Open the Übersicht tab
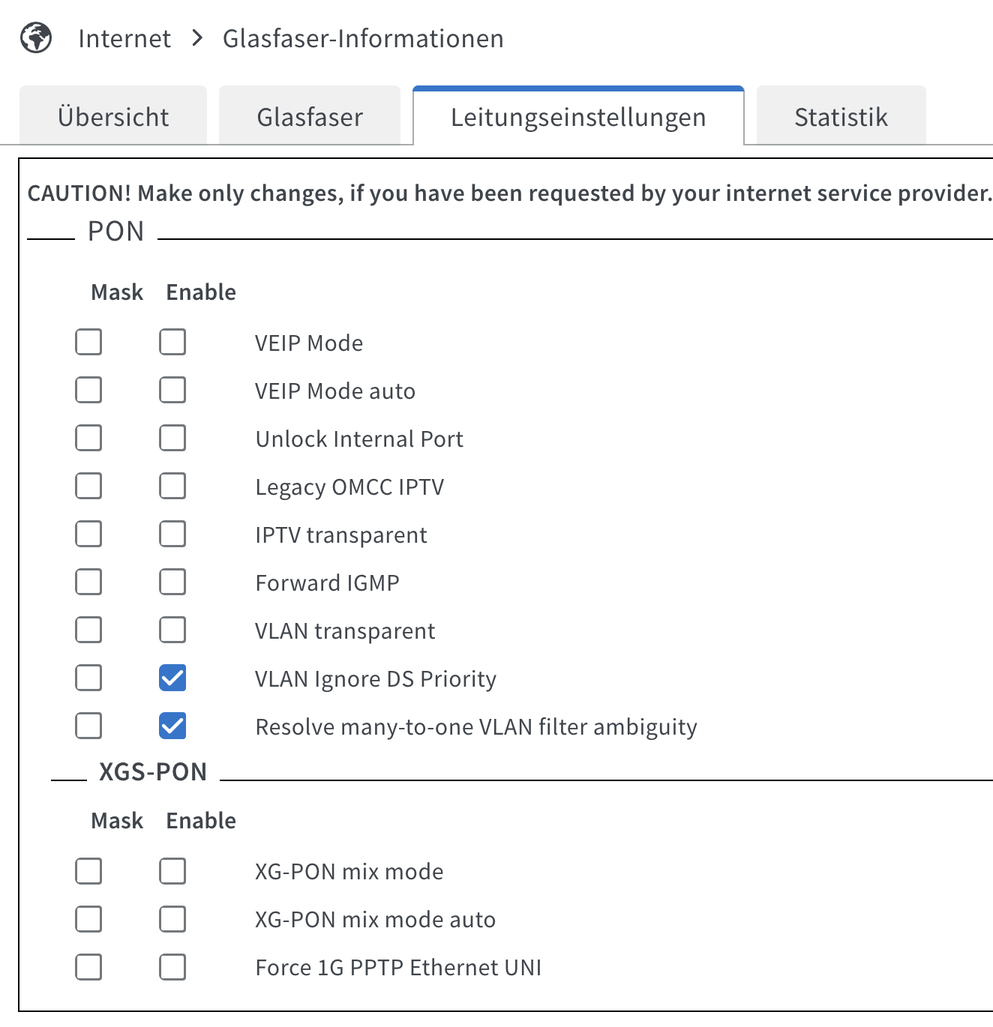Viewport: 993px width, 1027px height. pos(113,117)
